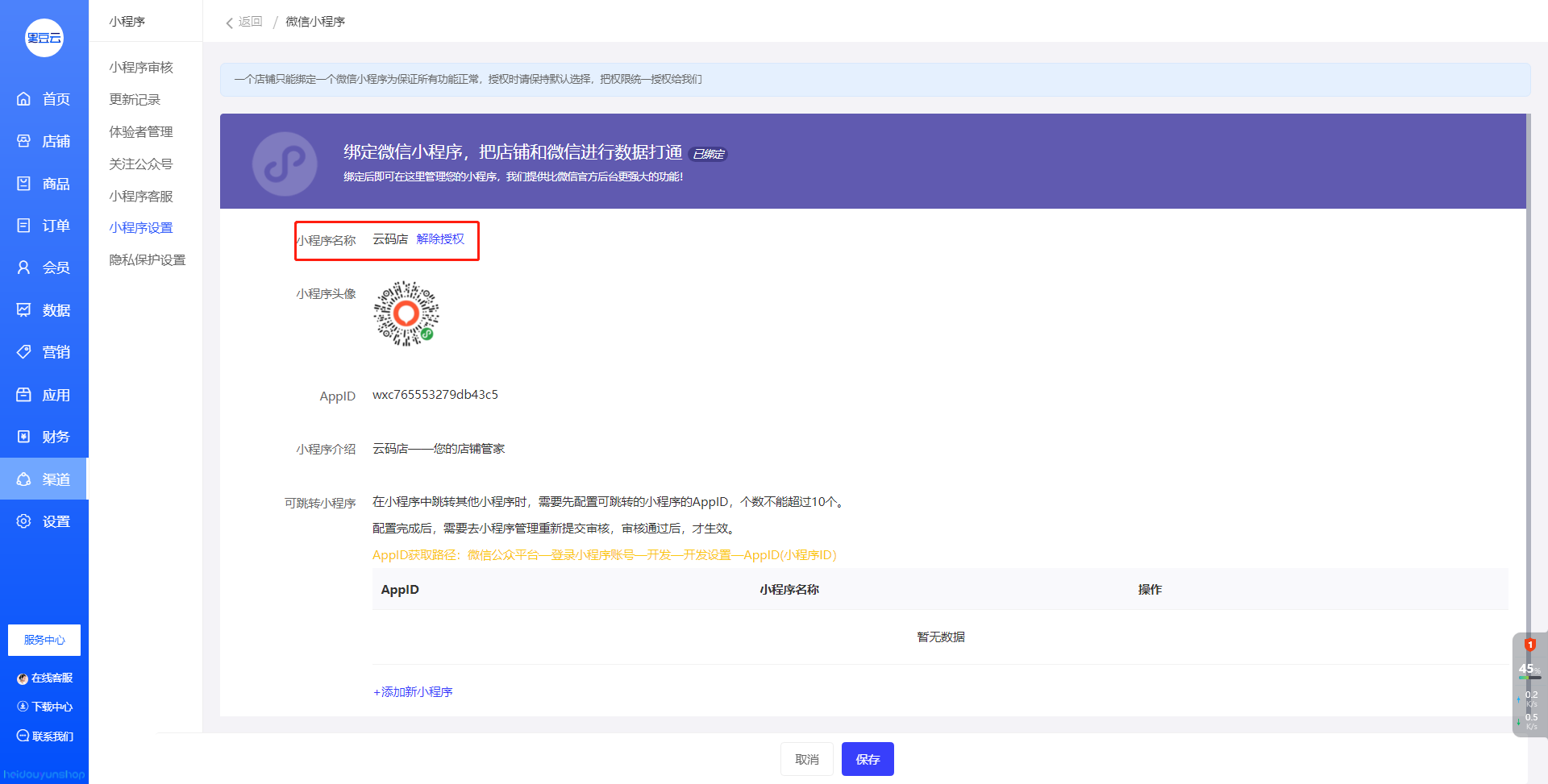The image size is (1548, 784).
Task: Click the back arrow chevron next to 返回
Action: pyautogui.click(x=229, y=23)
